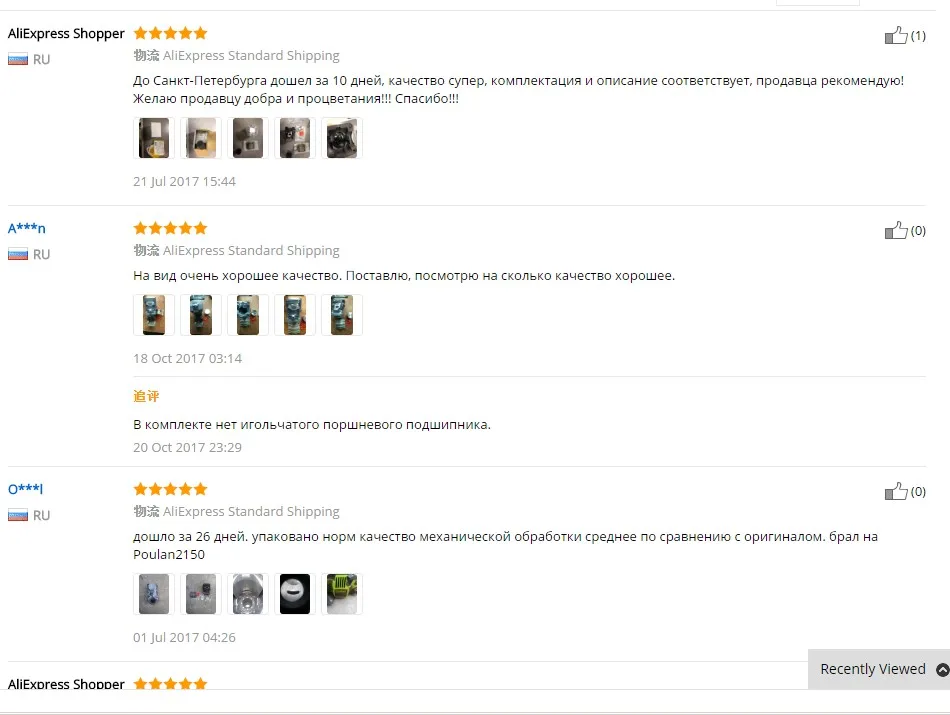The image size is (950, 715).
Task: Open third photo in the Poulan2150 review
Action: [x=248, y=594]
